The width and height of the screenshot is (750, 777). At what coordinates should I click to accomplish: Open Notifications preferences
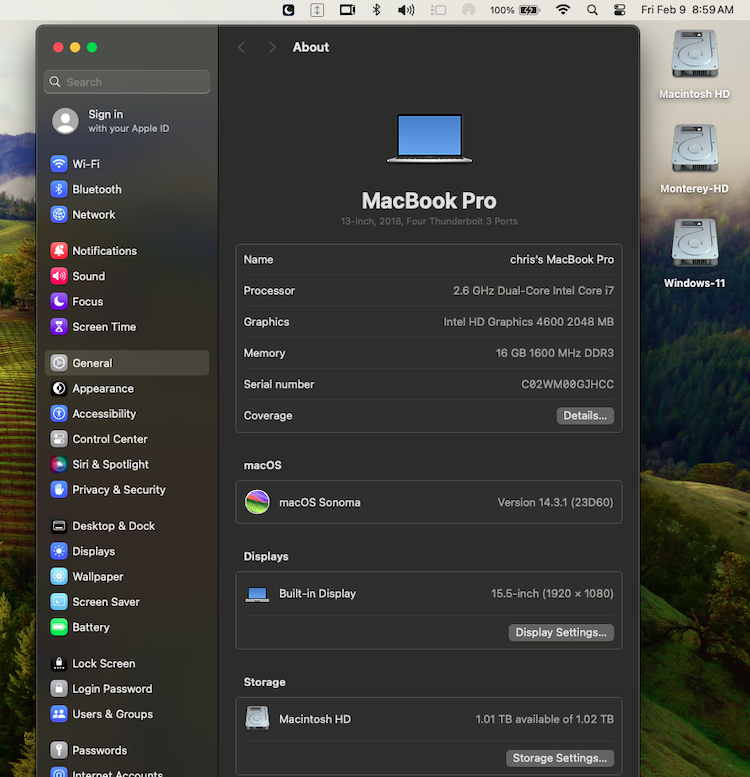pyautogui.click(x=127, y=251)
